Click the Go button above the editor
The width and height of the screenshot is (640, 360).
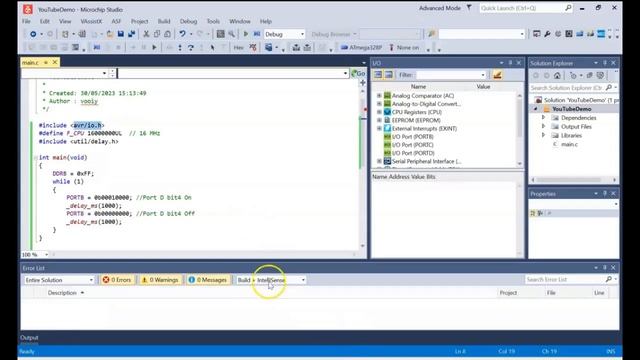358,73
